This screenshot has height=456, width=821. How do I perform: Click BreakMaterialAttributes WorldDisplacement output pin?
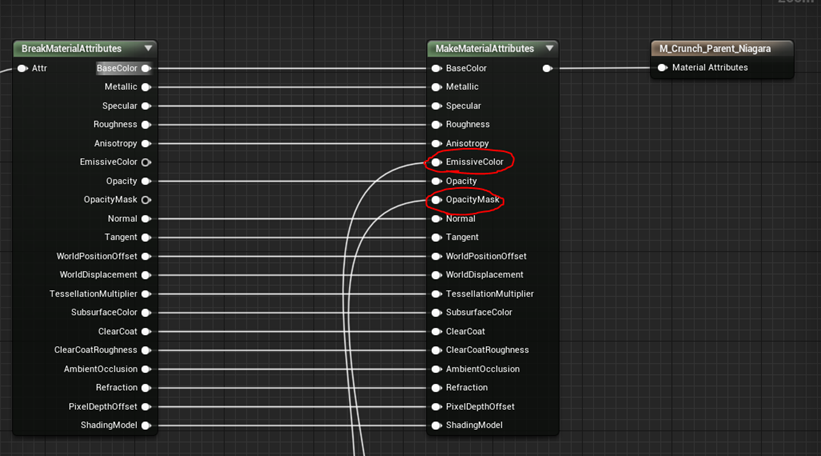(x=147, y=275)
